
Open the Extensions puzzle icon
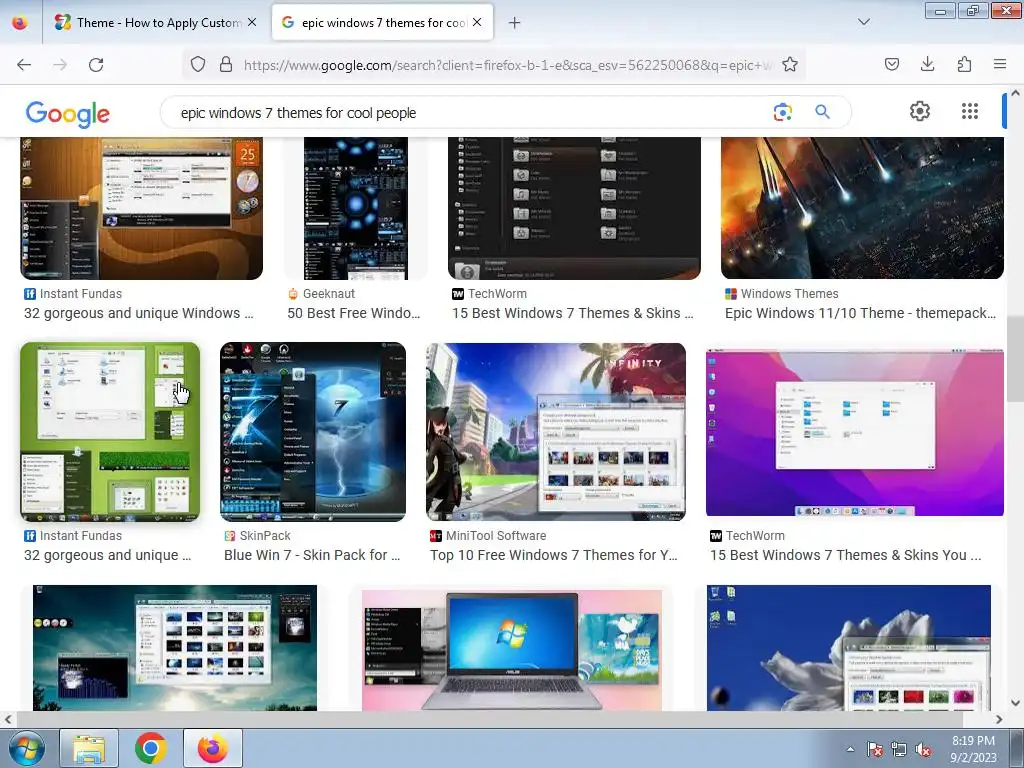tap(964, 64)
